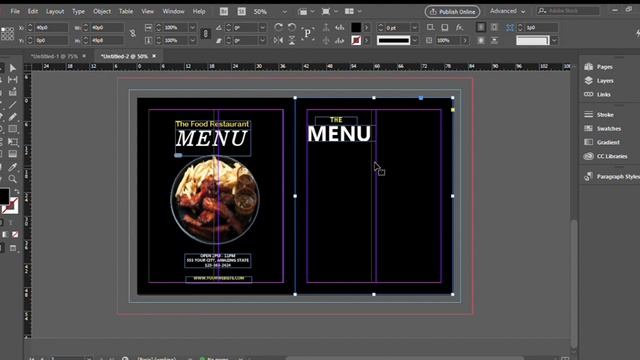Screen dimensions: 640x360
Task: Toggle Apply Gradient swatch in toolbox
Action: (x=5, y=235)
